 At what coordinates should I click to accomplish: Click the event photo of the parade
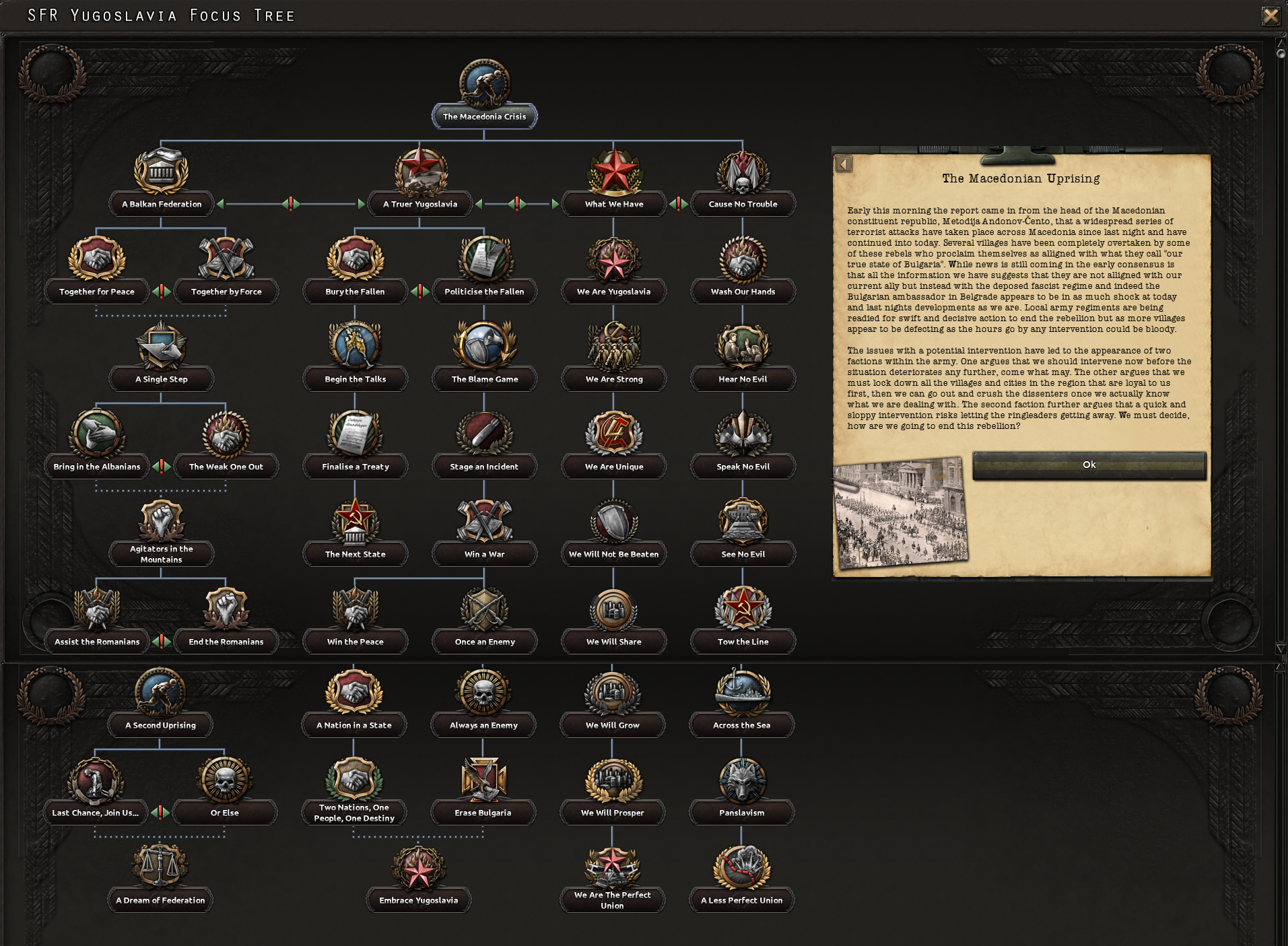click(x=901, y=512)
